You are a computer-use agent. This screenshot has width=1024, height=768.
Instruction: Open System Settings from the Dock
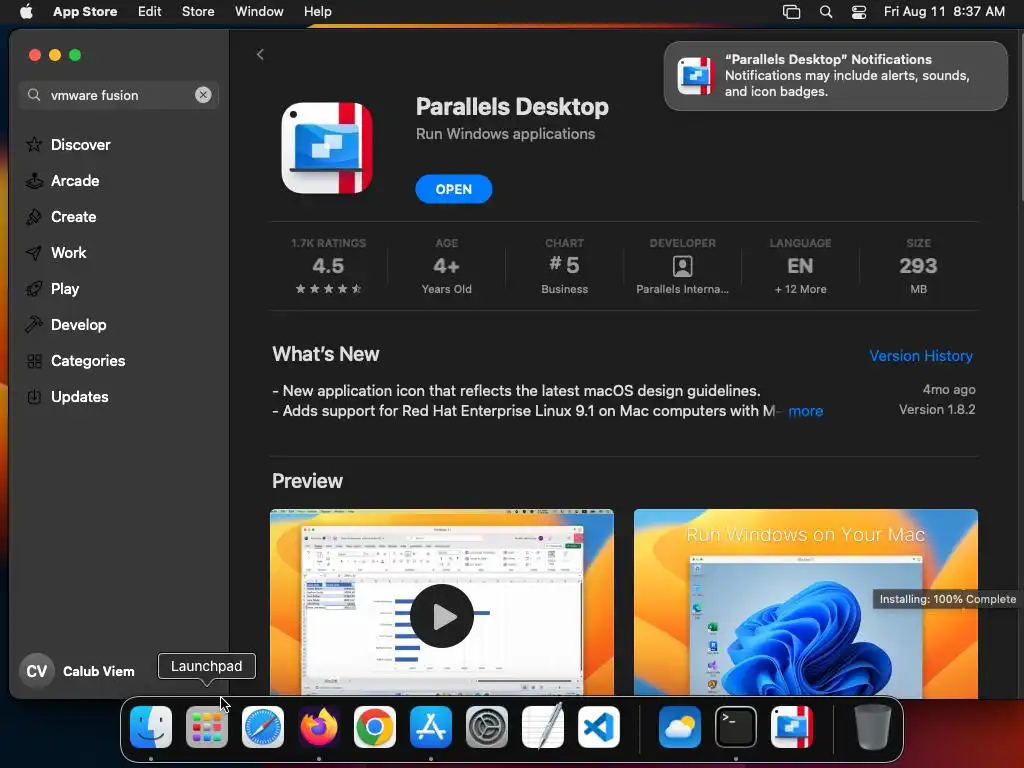pyautogui.click(x=487, y=727)
